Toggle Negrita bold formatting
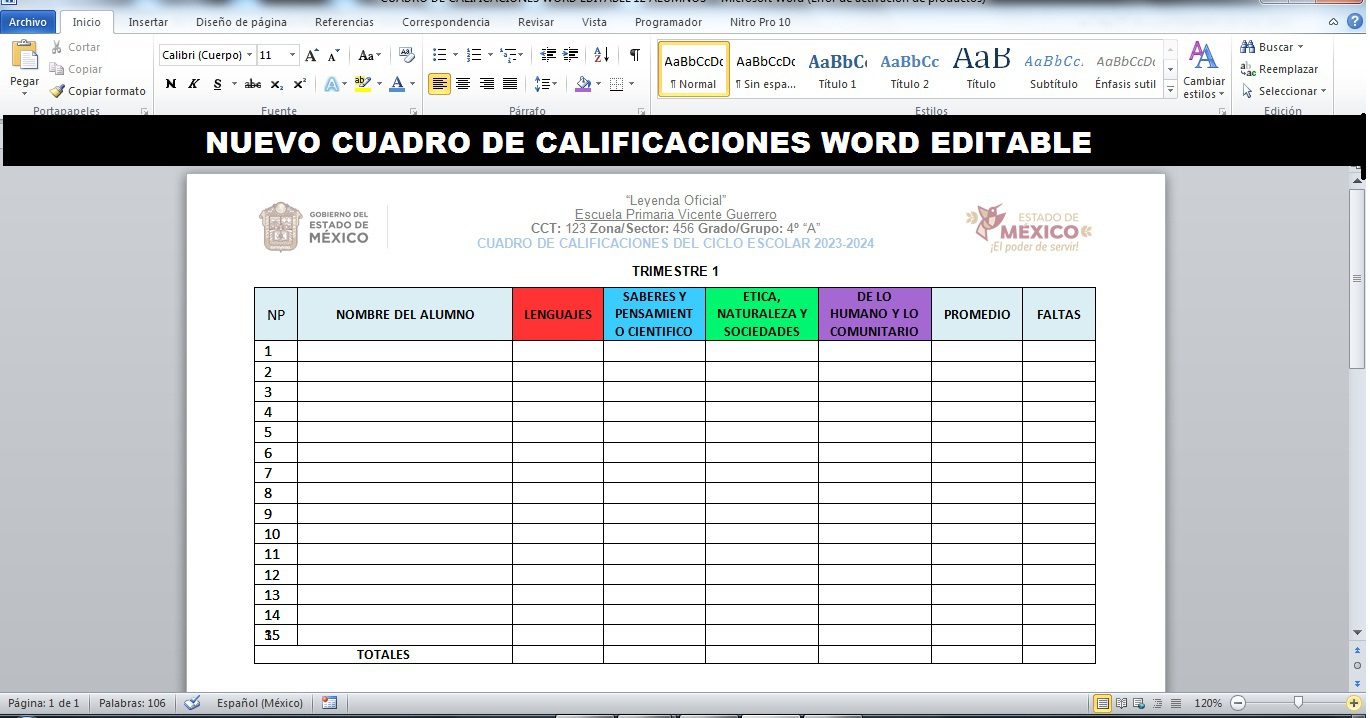This screenshot has height=718, width=1370. tap(171, 84)
